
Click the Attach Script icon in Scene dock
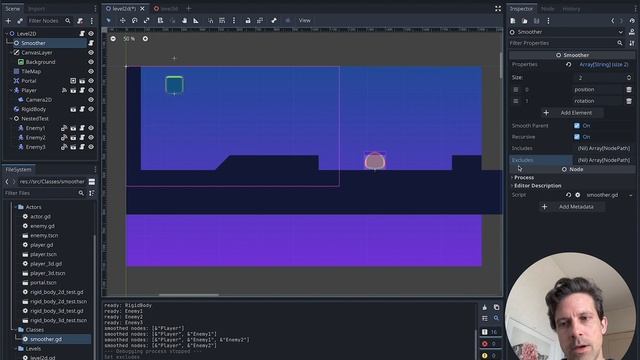coord(80,21)
